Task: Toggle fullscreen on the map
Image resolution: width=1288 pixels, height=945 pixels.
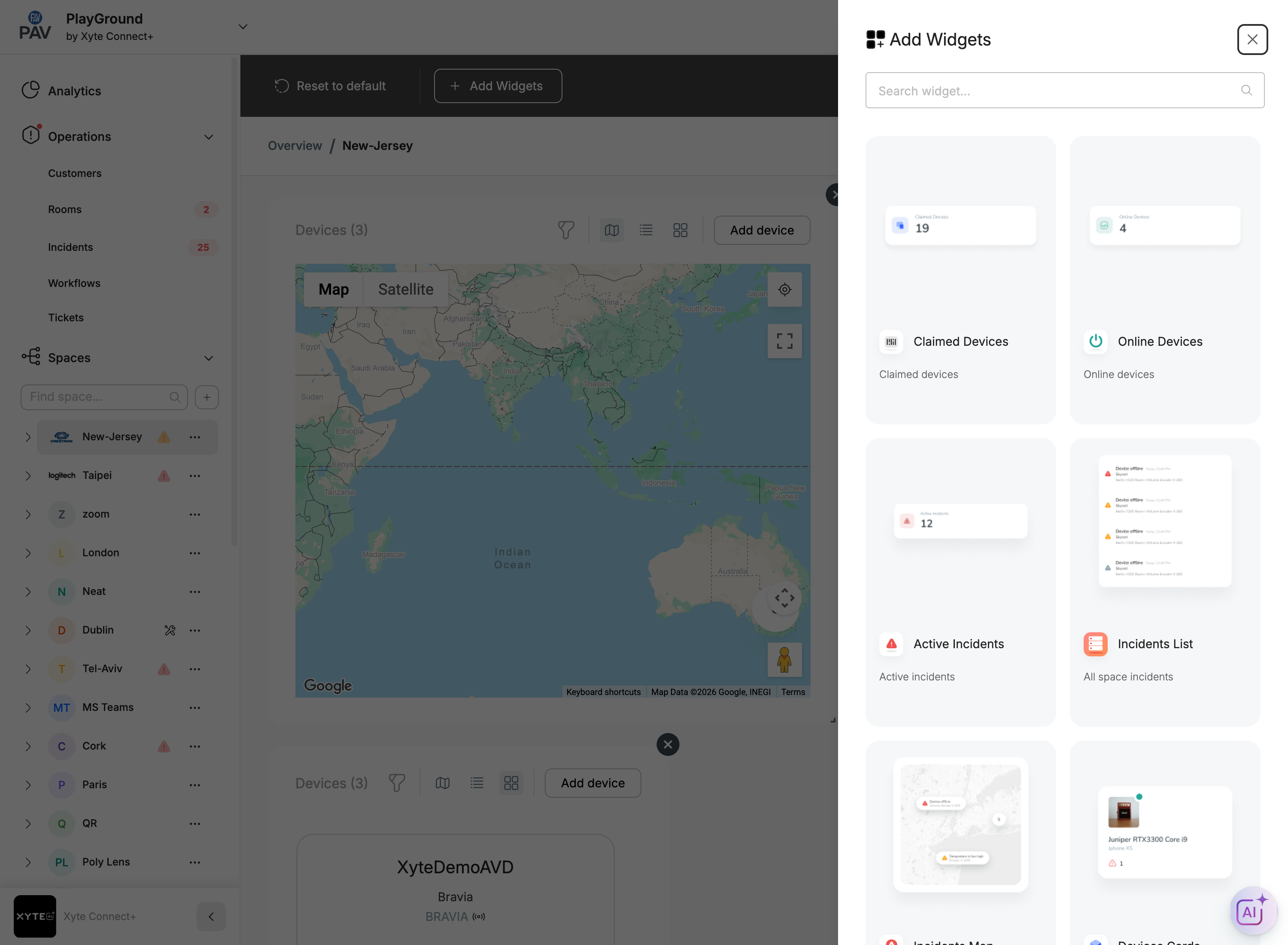Action: 784,341
